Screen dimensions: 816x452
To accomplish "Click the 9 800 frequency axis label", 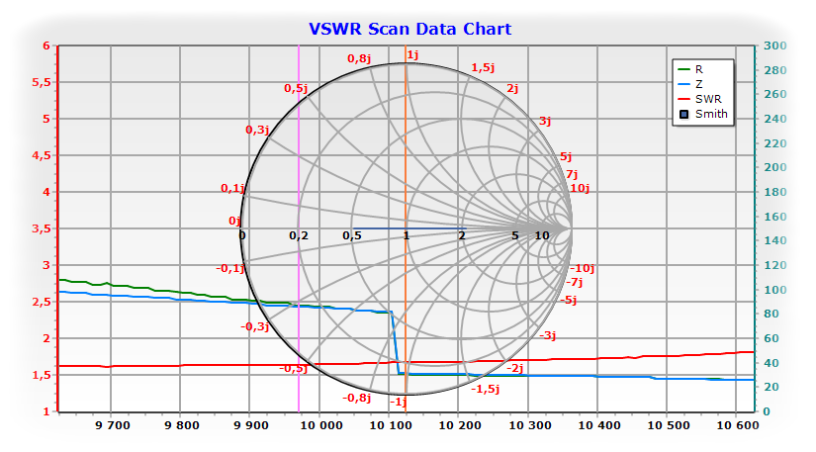I will coord(182,425).
